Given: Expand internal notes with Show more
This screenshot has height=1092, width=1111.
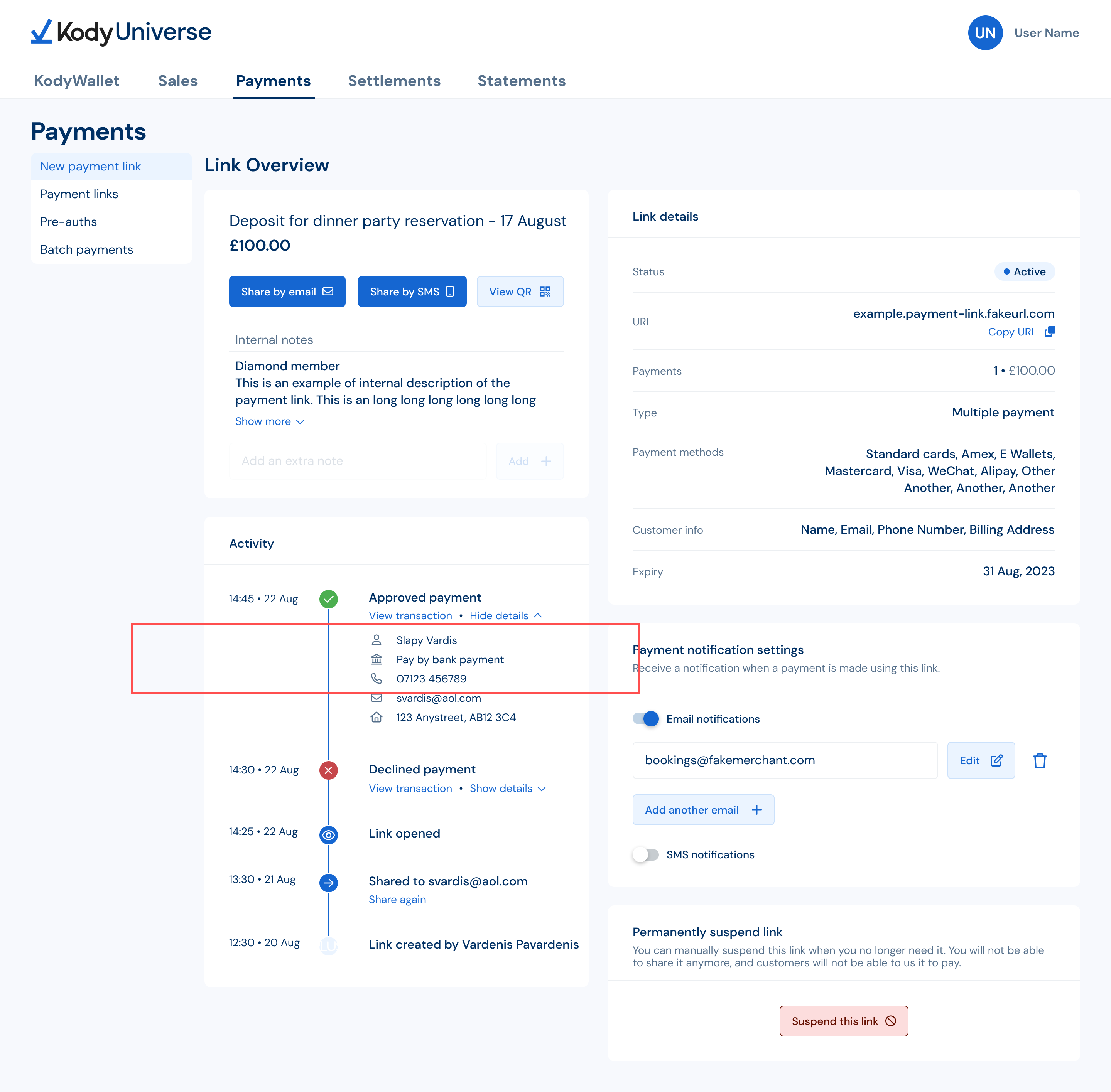Looking at the screenshot, I should click(270, 421).
